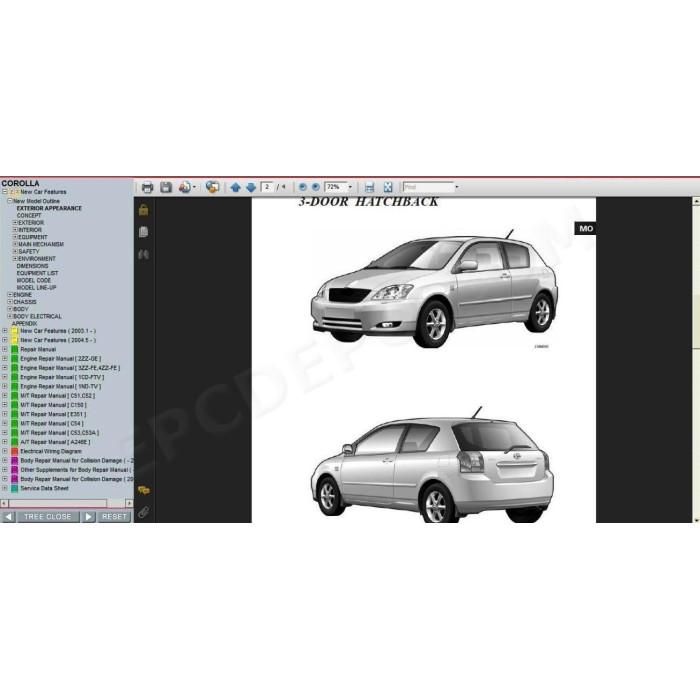Open the email/share icon in the toolbar
This screenshot has height=700, width=700.
[184, 187]
